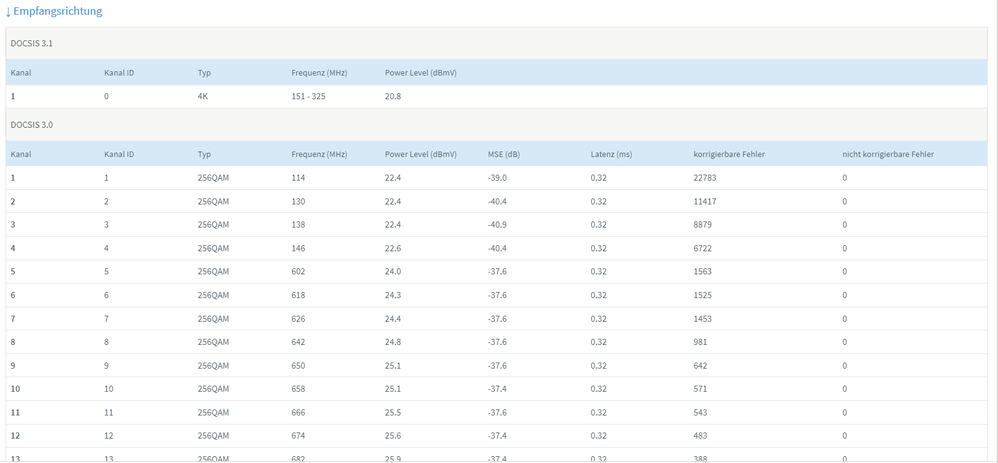
Task: Select the DOCSIS 3.0 section label
Action: pyautogui.click(x=31, y=125)
